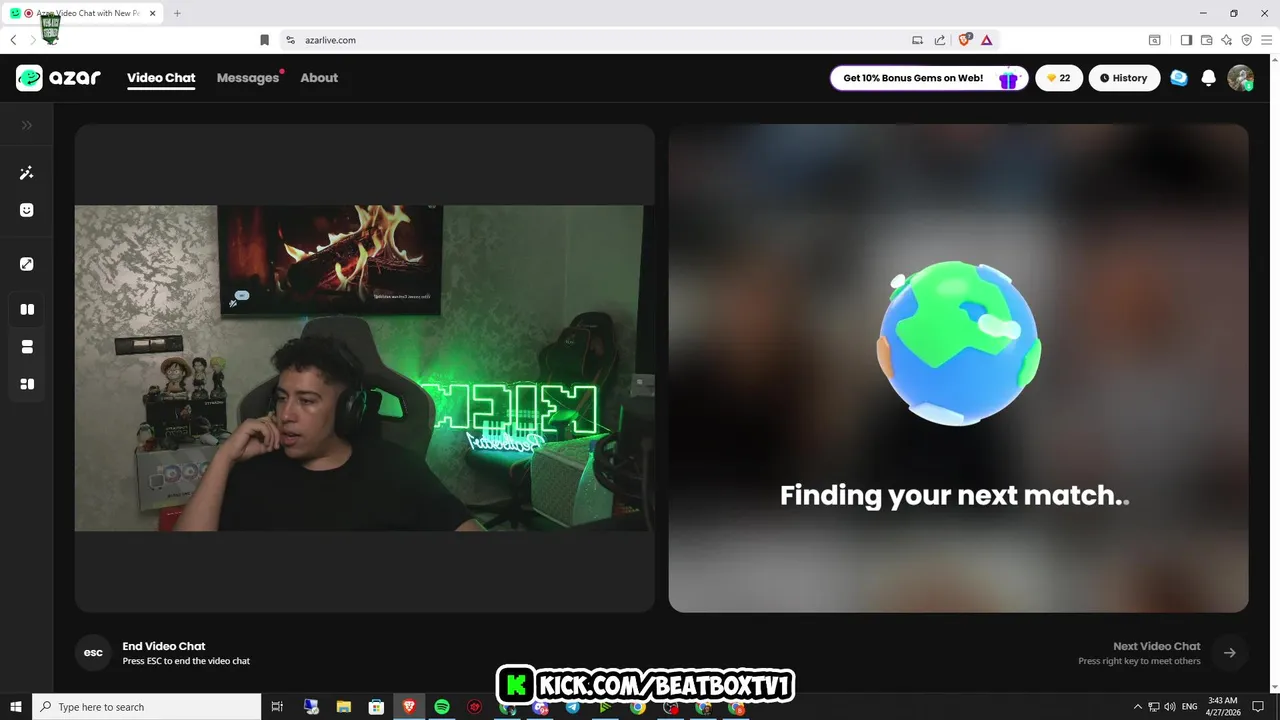Click the ESC End Video Chat button

click(x=93, y=653)
